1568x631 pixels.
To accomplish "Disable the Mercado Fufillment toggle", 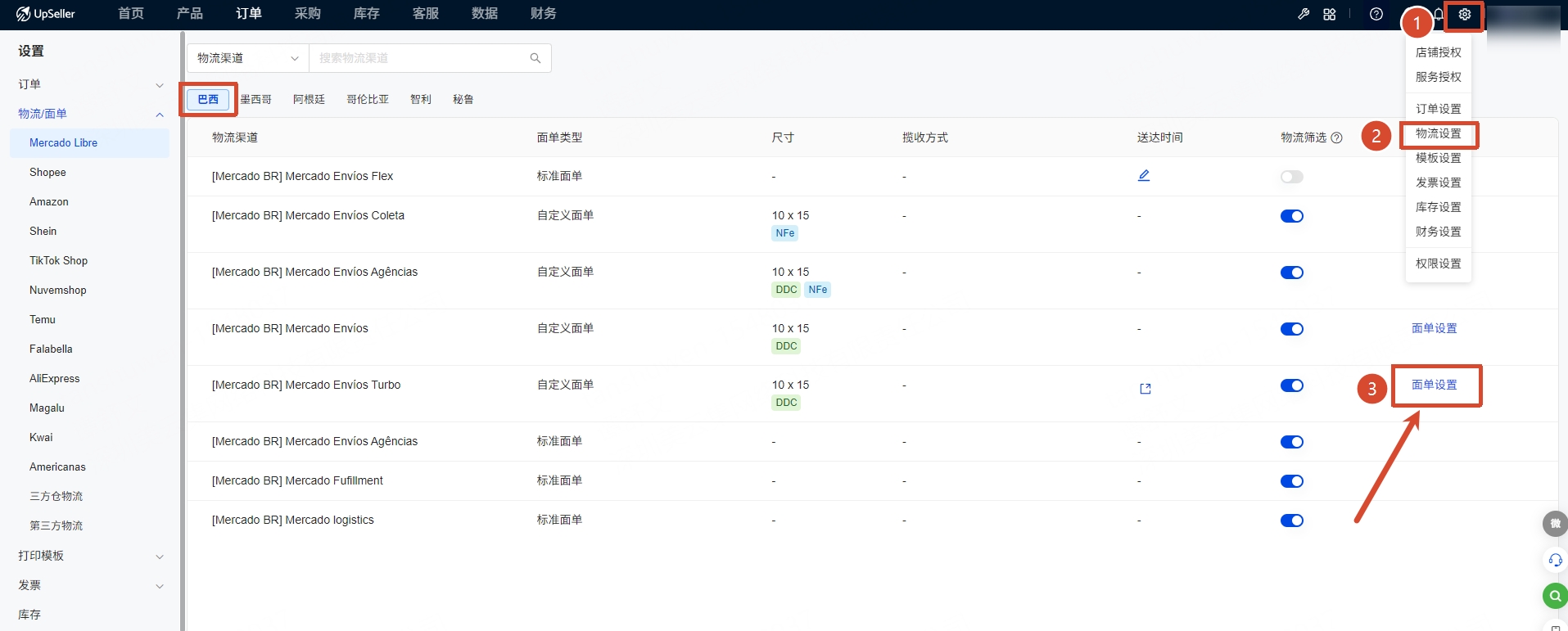I will click(x=1292, y=481).
